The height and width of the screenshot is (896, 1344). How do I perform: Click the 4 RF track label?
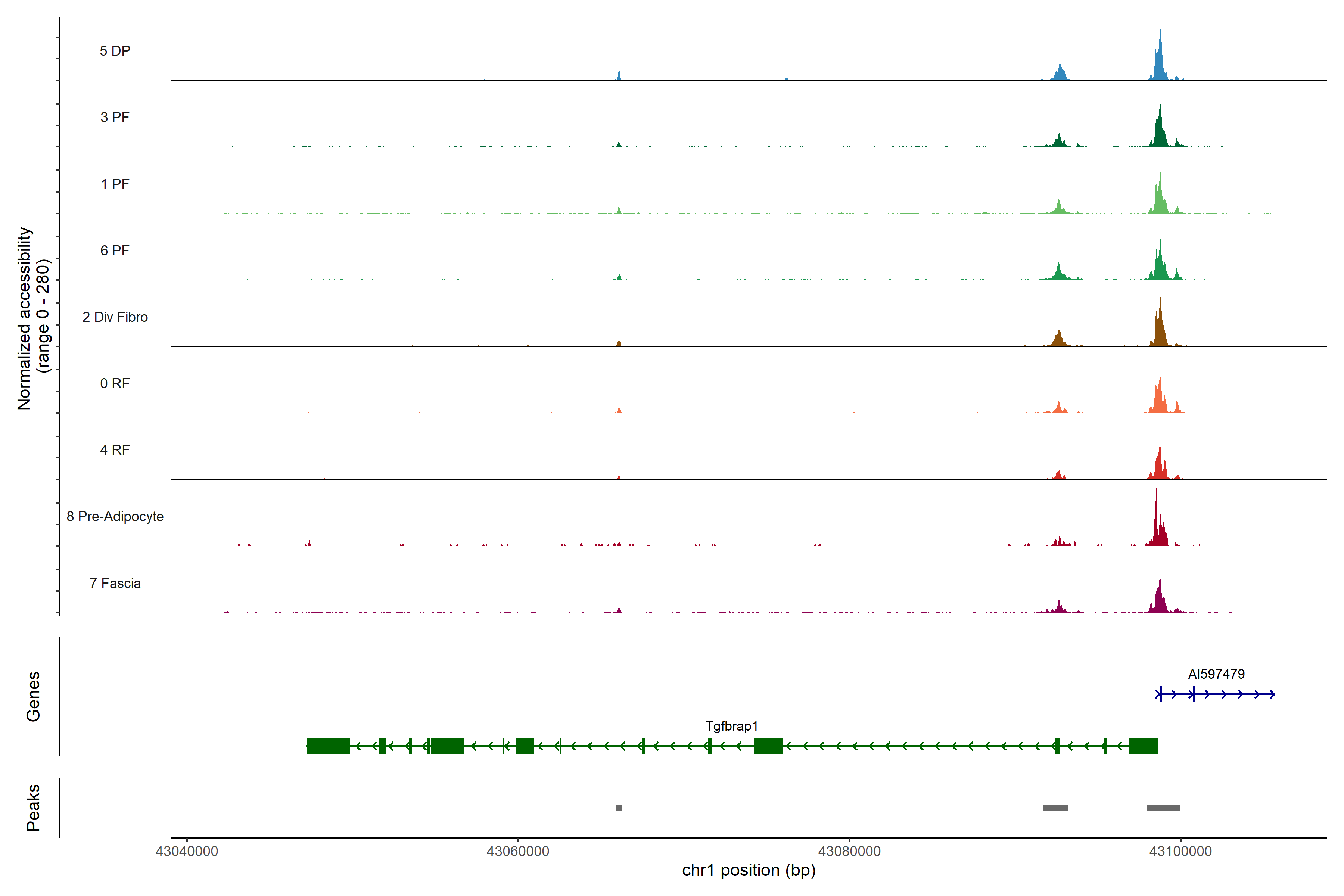point(115,450)
